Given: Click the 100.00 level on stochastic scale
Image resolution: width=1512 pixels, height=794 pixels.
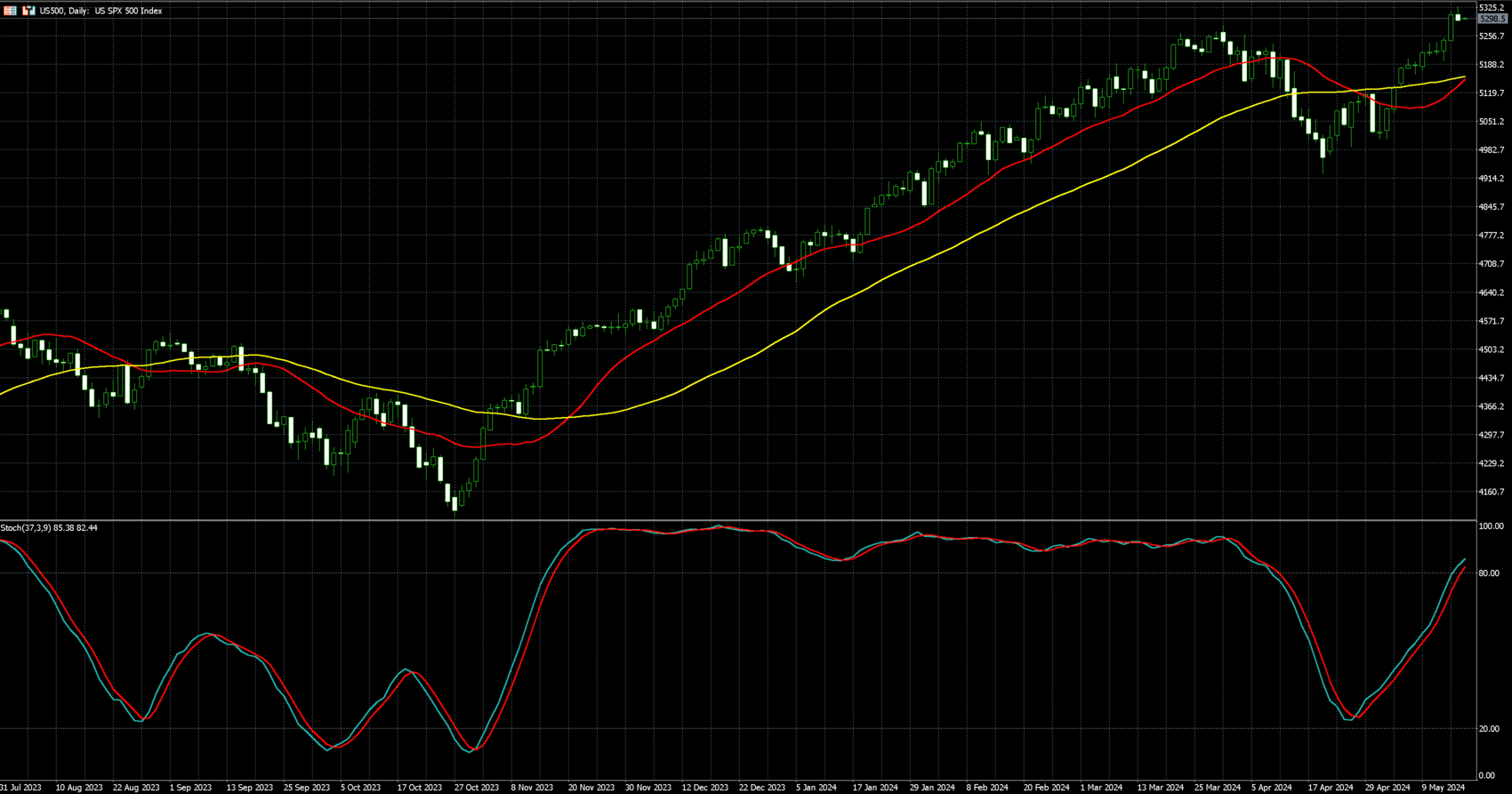Looking at the screenshot, I should pos(1490,526).
